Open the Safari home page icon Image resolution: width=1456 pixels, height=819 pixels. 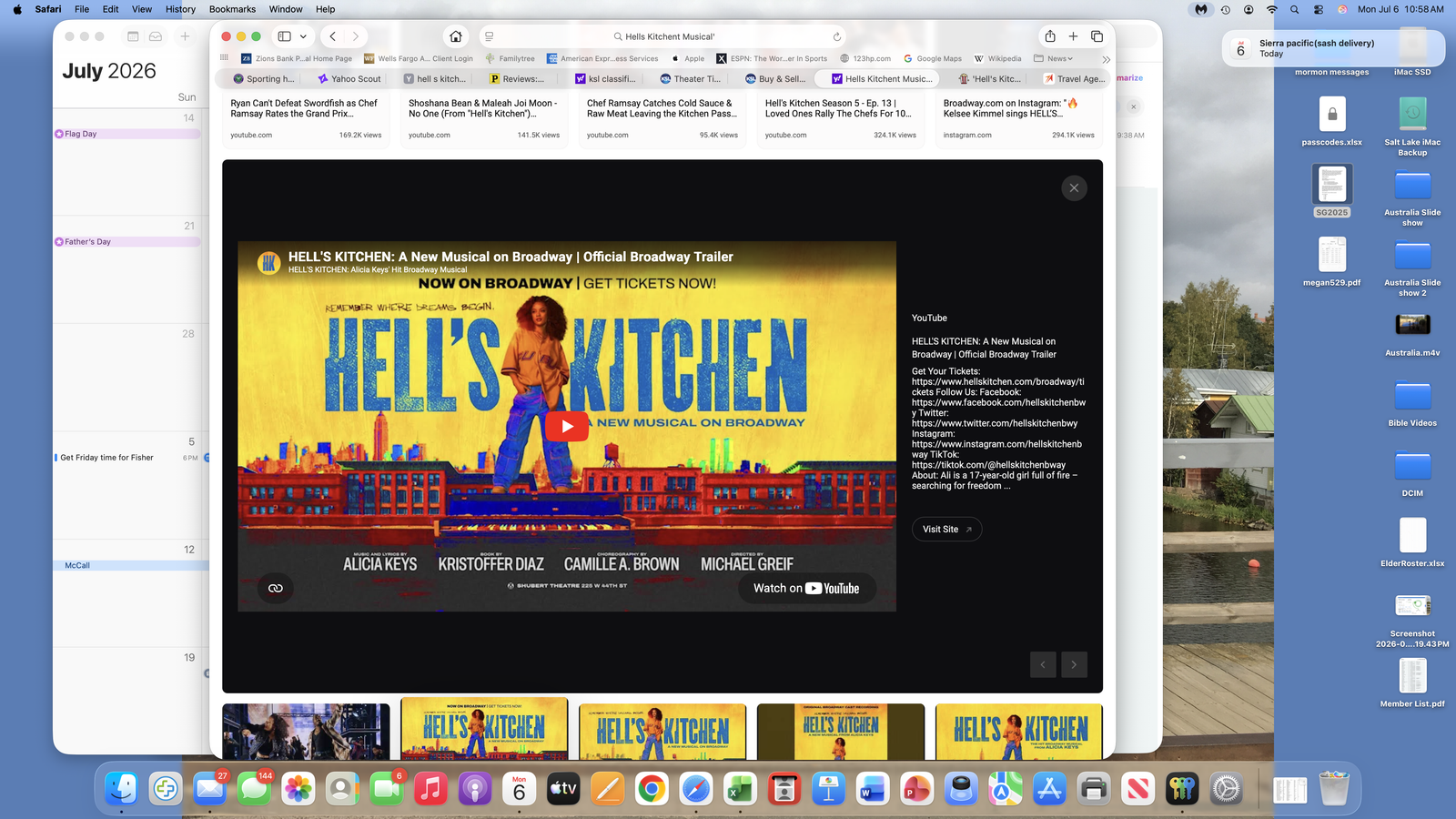point(456,36)
